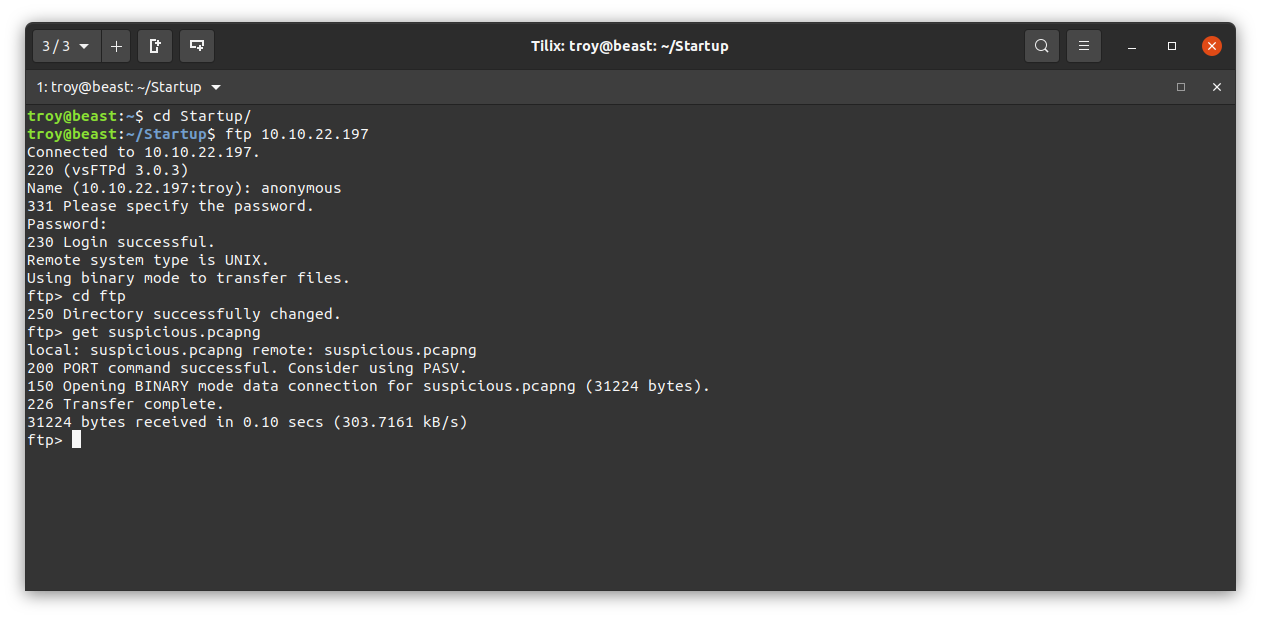Open the Tilix hamburger menu
Viewport: 1261px width, 619px height.
[1084, 46]
